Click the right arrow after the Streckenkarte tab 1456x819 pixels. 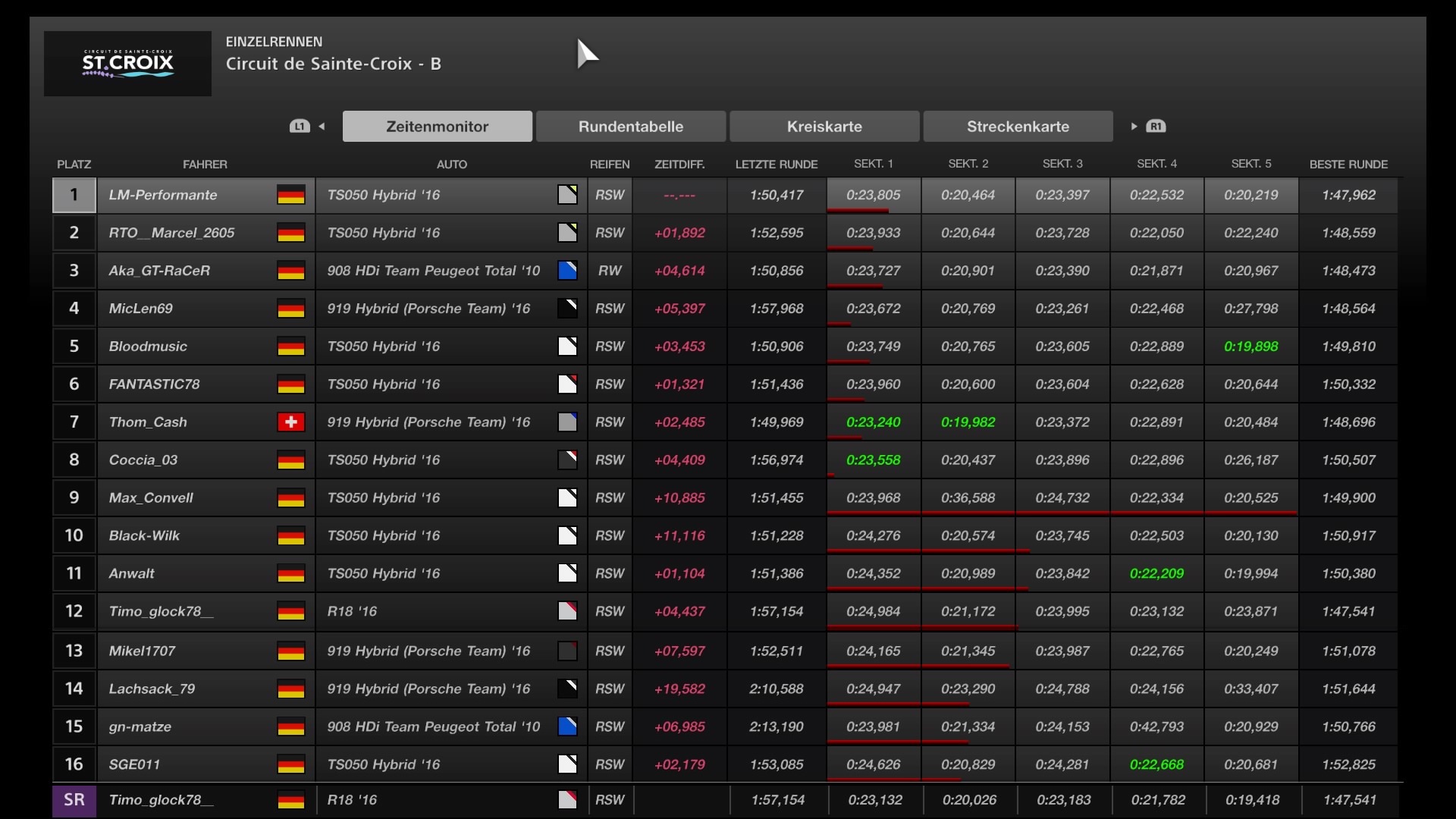1134,127
